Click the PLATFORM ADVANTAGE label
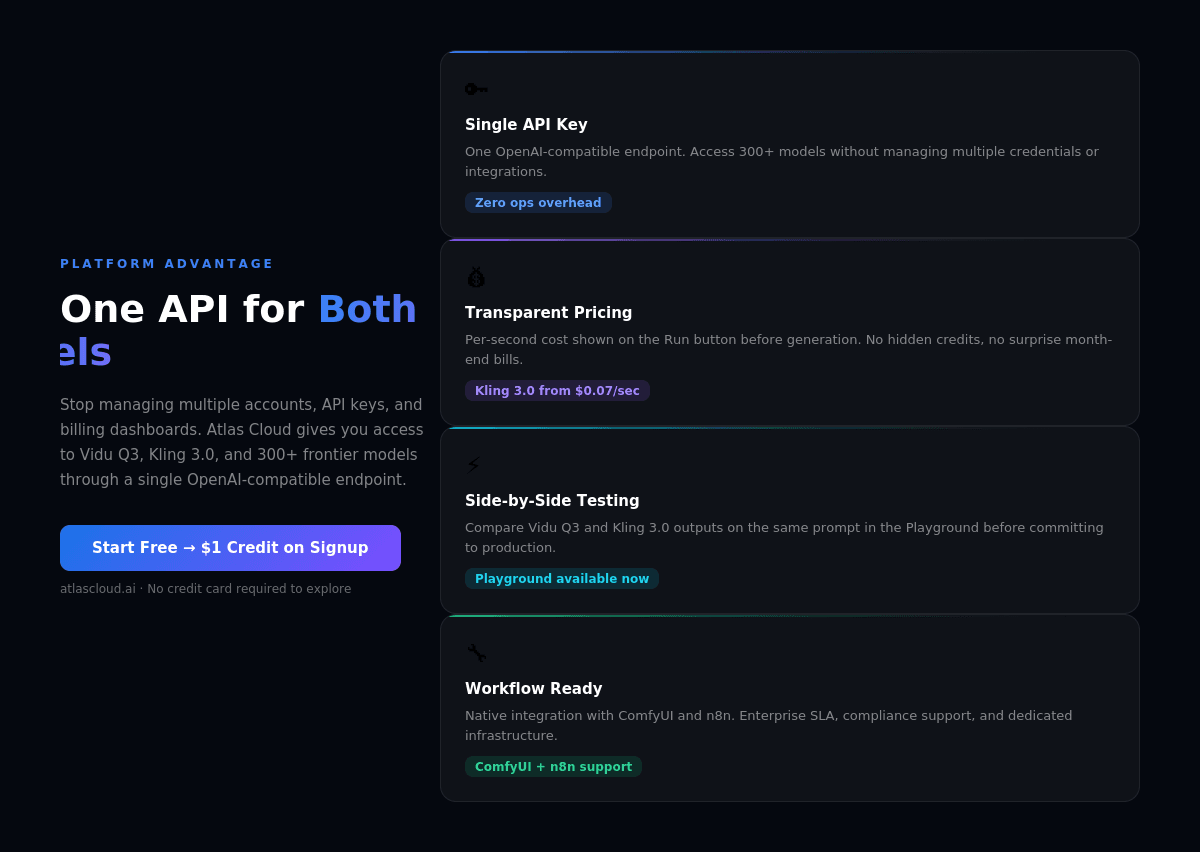The height and width of the screenshot is (852, 1200). tap(167, 264)
